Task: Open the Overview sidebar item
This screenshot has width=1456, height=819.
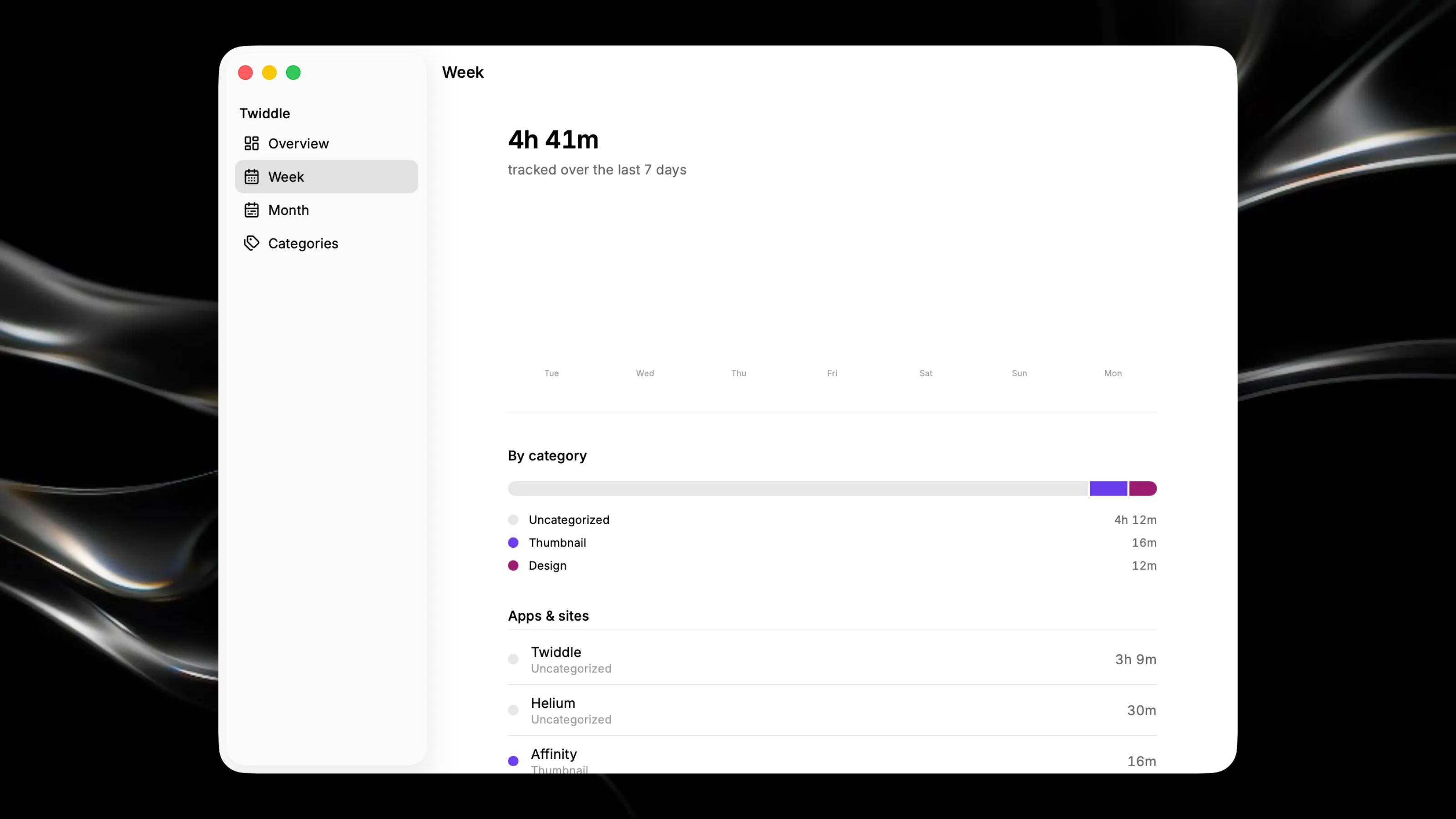Action: click(326, 144)
